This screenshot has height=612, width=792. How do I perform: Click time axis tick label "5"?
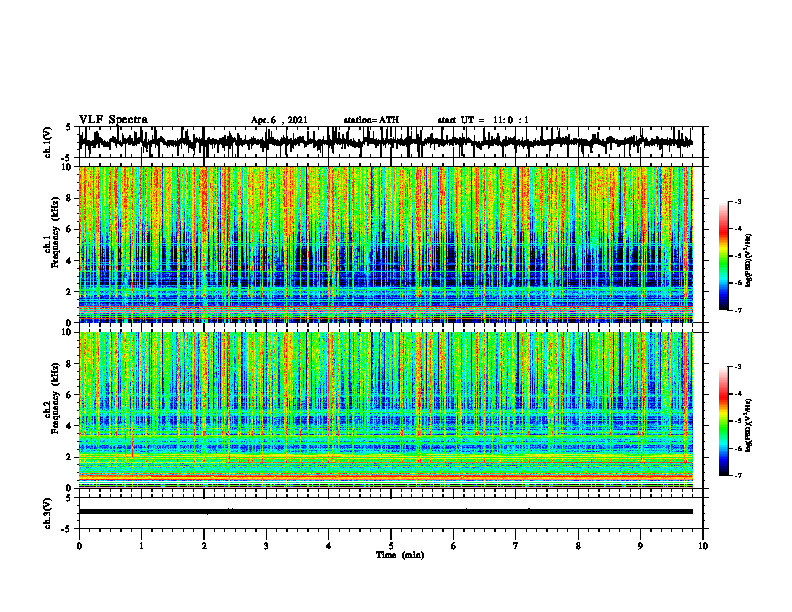pyautogui.click(x=391, y=546)
